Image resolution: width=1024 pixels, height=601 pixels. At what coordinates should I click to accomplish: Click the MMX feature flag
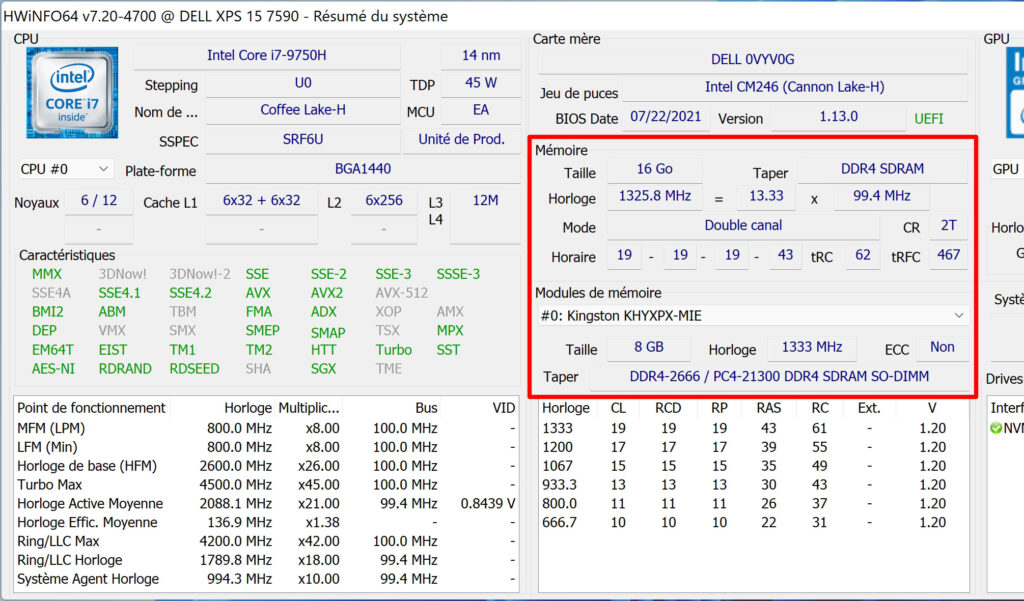(x=47, y=274)
